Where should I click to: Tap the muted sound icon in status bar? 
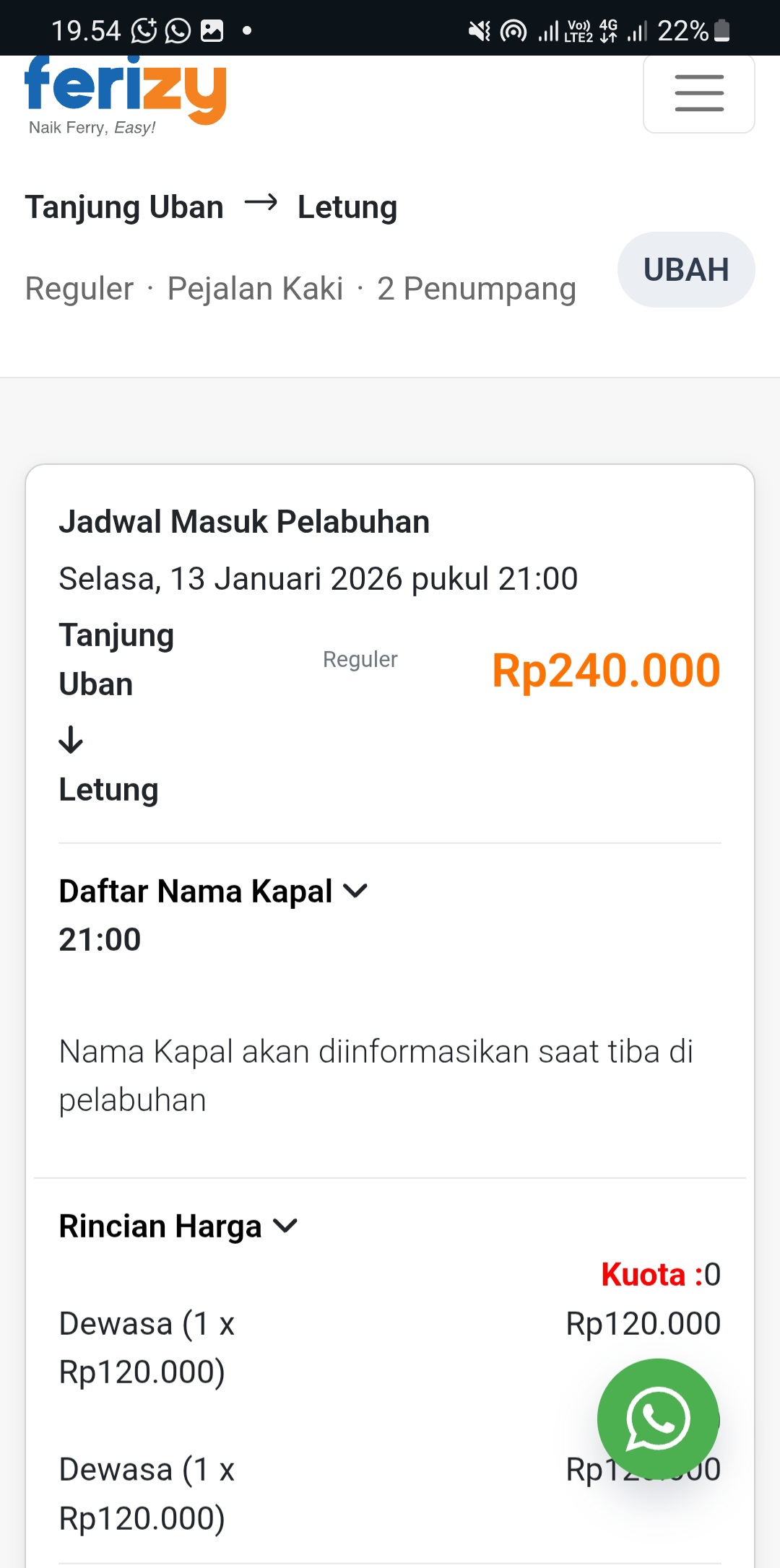click(479, 31)
